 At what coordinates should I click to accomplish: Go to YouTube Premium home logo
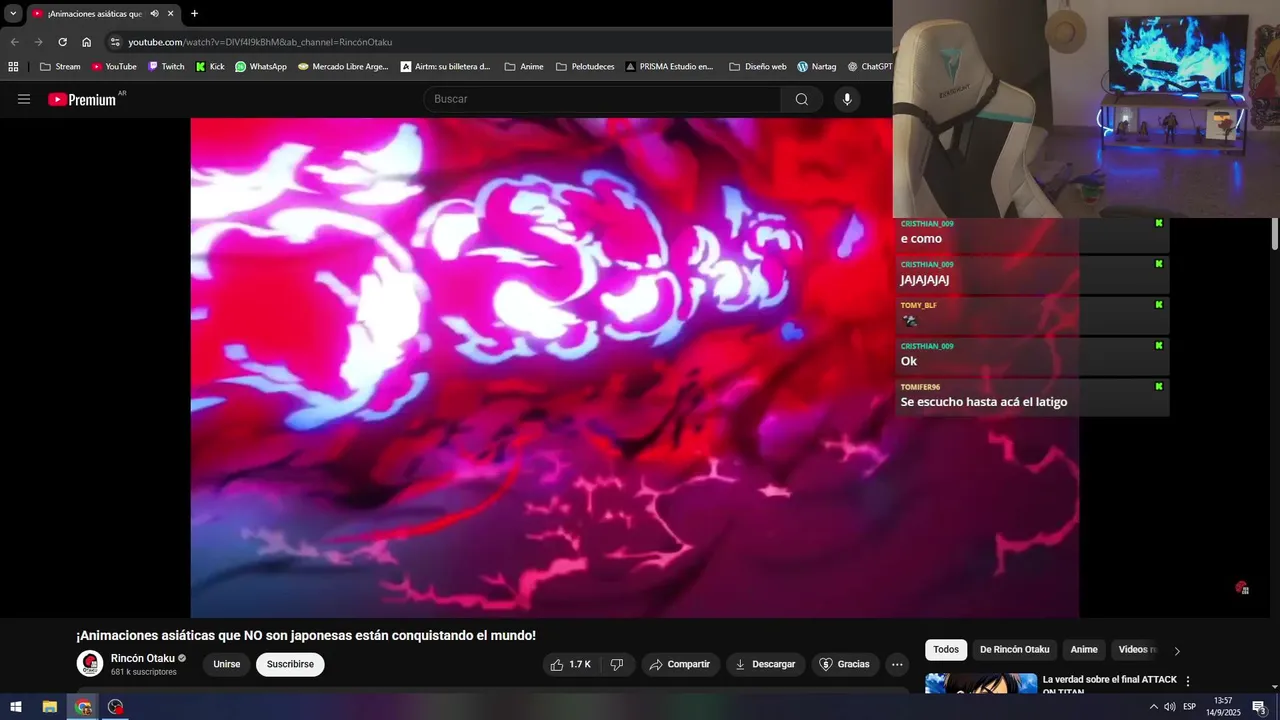pos(83,99)
